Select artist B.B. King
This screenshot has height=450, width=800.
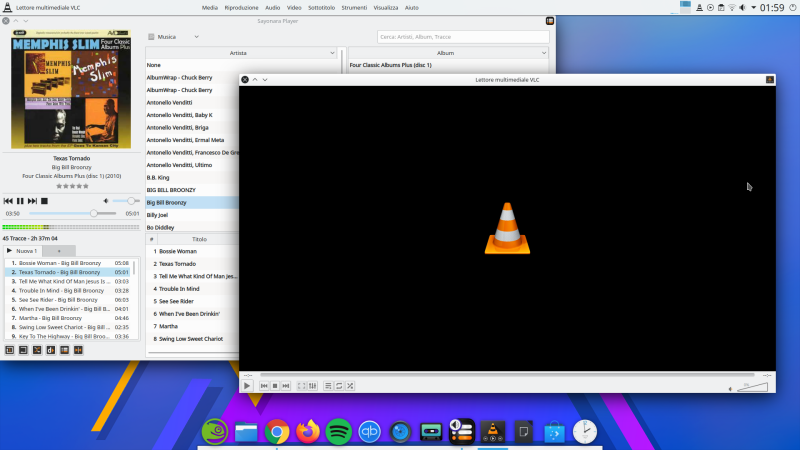coord(158,178)
